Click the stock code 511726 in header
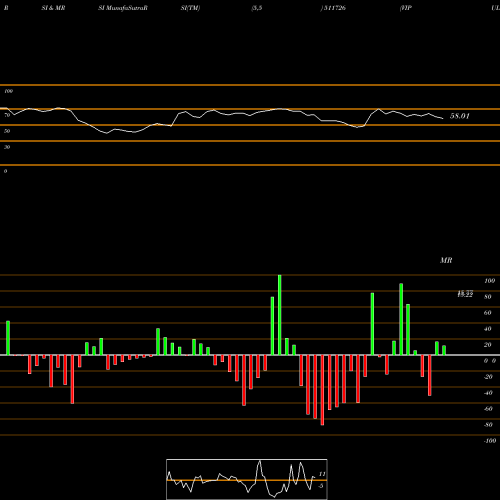 click(334, 8)
